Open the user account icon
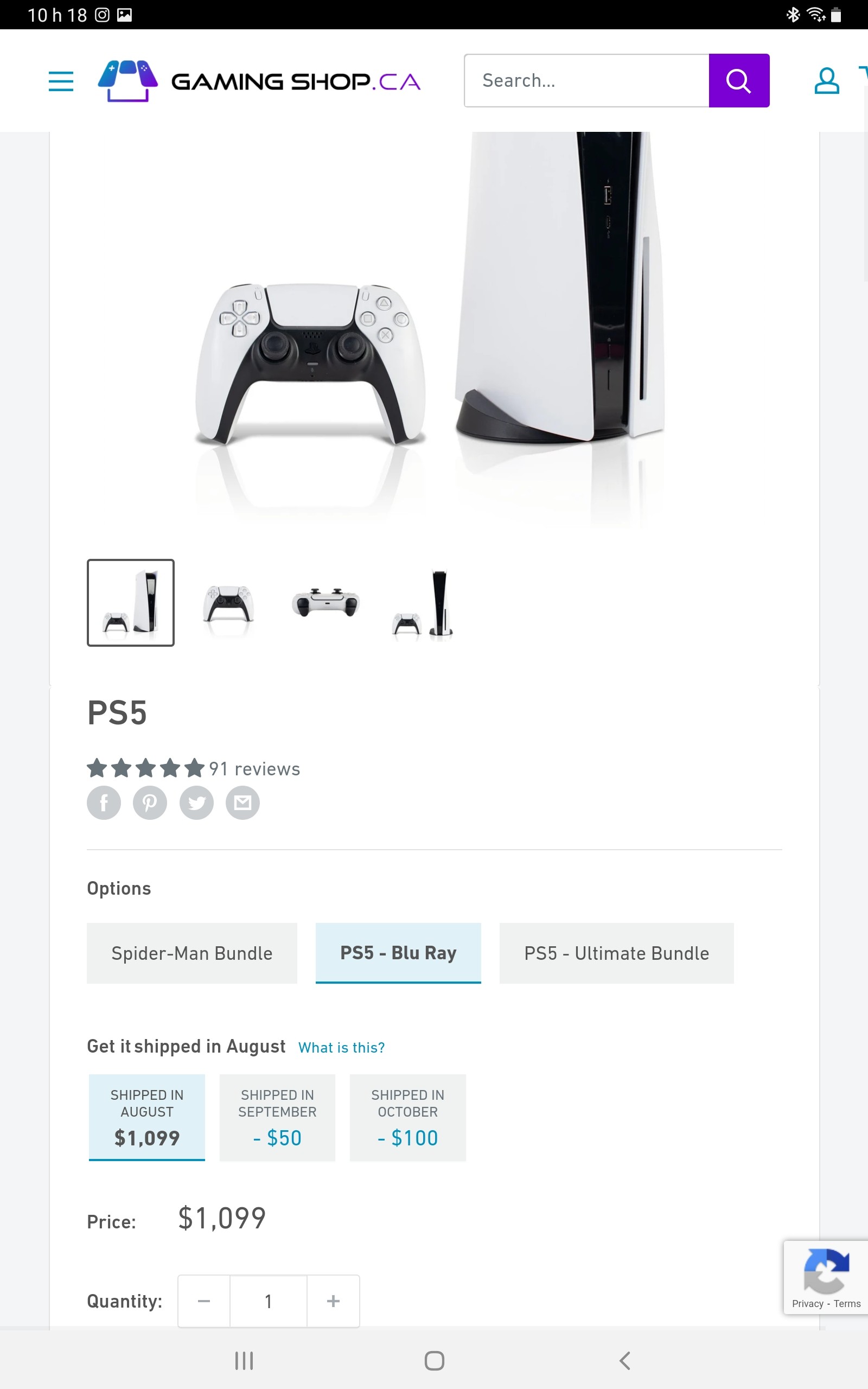This screenshot has width=868, height=1389. click(x=827, y=80)
